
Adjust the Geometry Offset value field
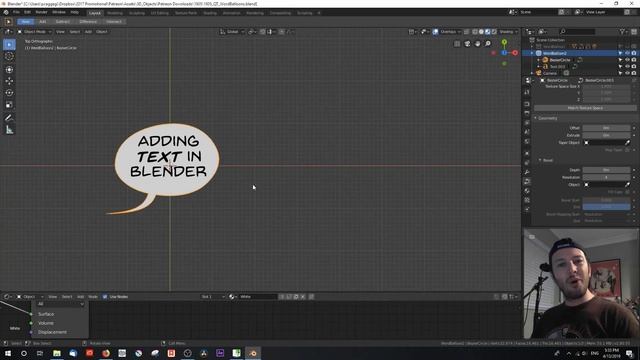click(x=606, y=128)
